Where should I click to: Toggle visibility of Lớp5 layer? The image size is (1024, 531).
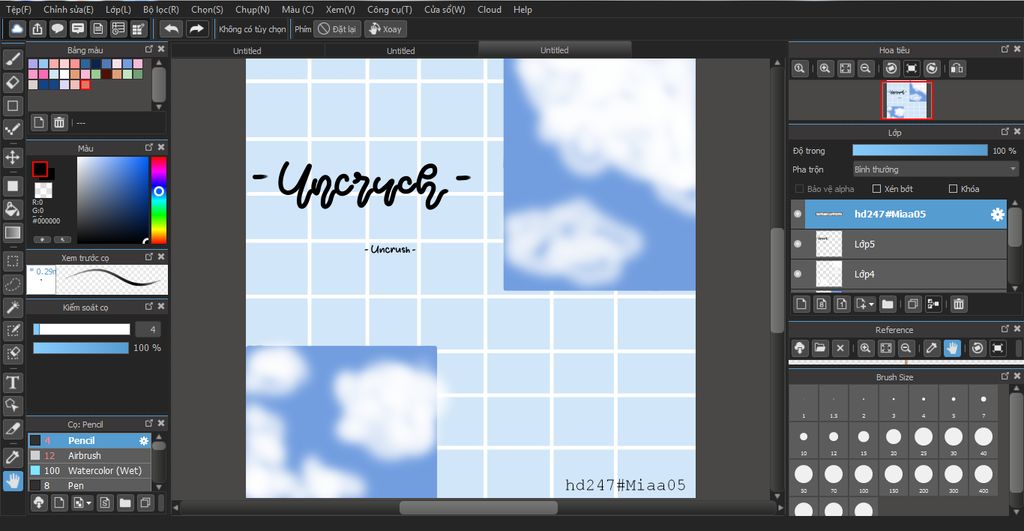click(x=797, y=244)
